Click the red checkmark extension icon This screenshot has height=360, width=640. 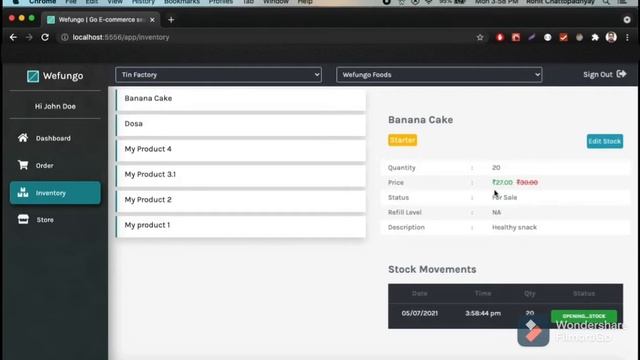tap(564, 38)
